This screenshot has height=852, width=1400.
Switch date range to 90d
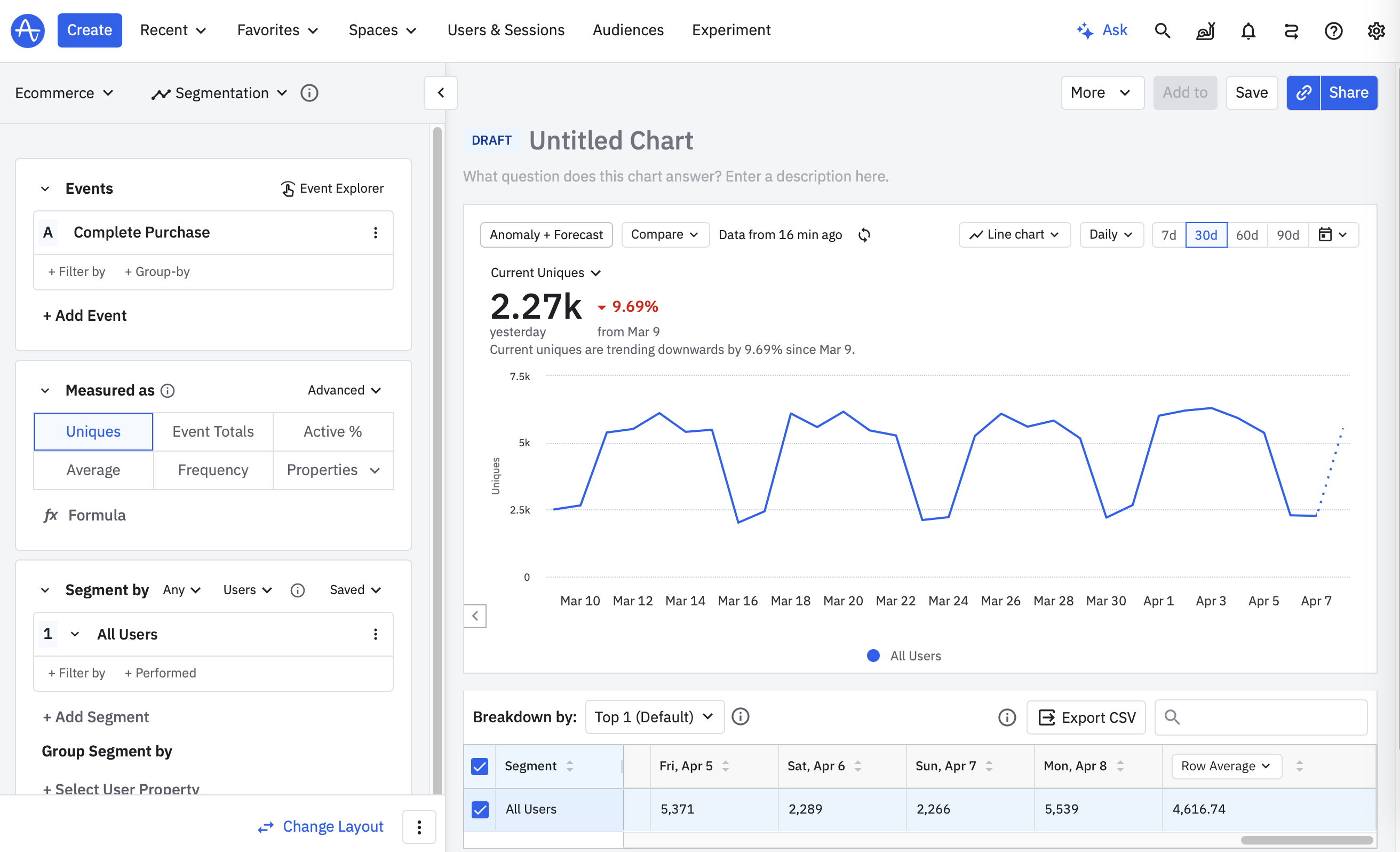(1287, 235)
